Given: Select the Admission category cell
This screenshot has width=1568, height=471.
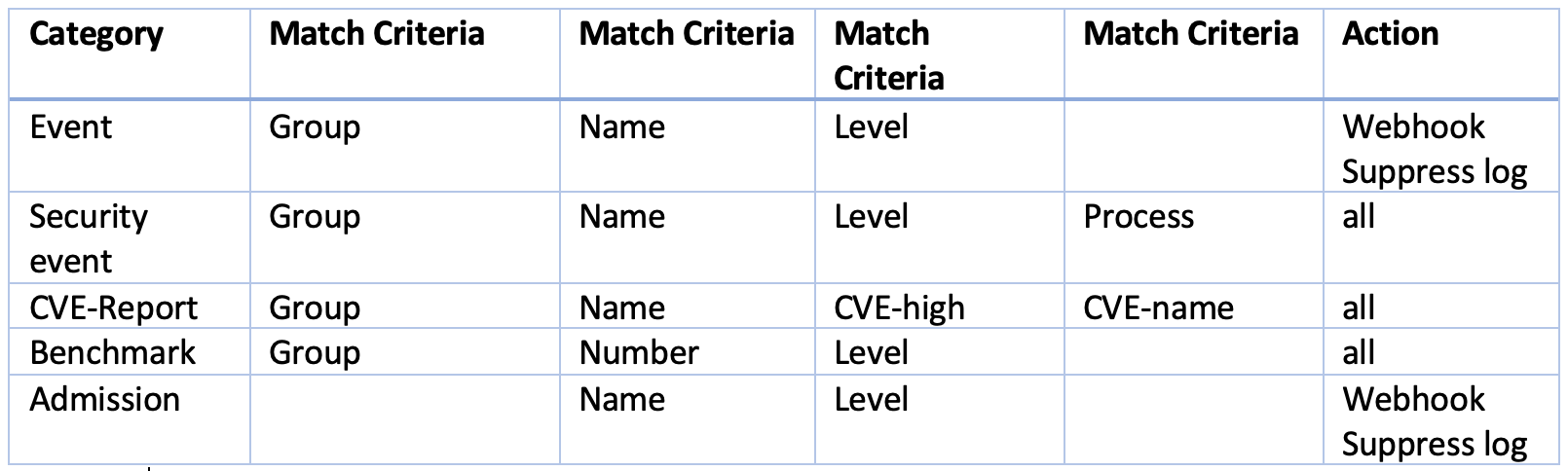Looking at the screenshot, I should (x=104, y=400).
